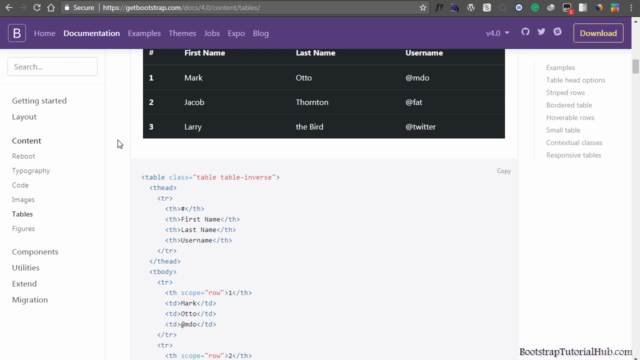The height and width of the screenshot is (360, 640).
Task: Open the Chrome three-dot menu
Action: [631, 7]
